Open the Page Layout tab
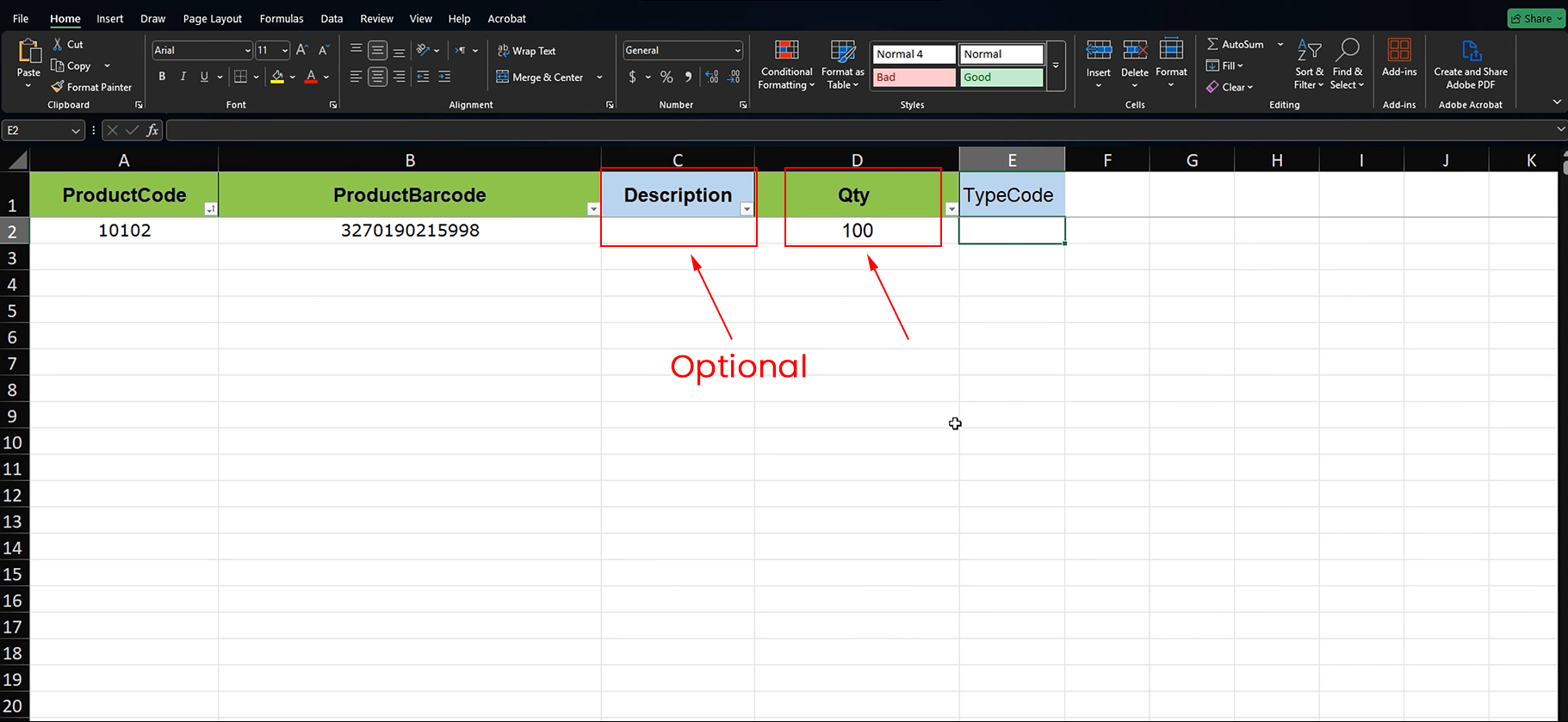1568x722 pixels. (212, 18)
